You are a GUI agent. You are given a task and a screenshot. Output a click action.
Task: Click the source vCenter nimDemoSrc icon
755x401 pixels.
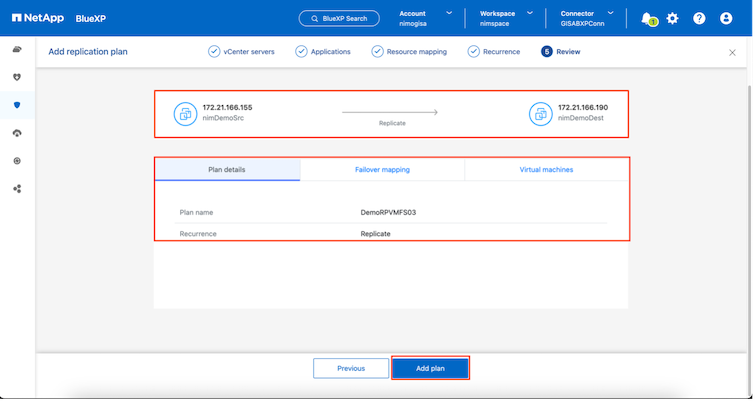click(184, 113)
